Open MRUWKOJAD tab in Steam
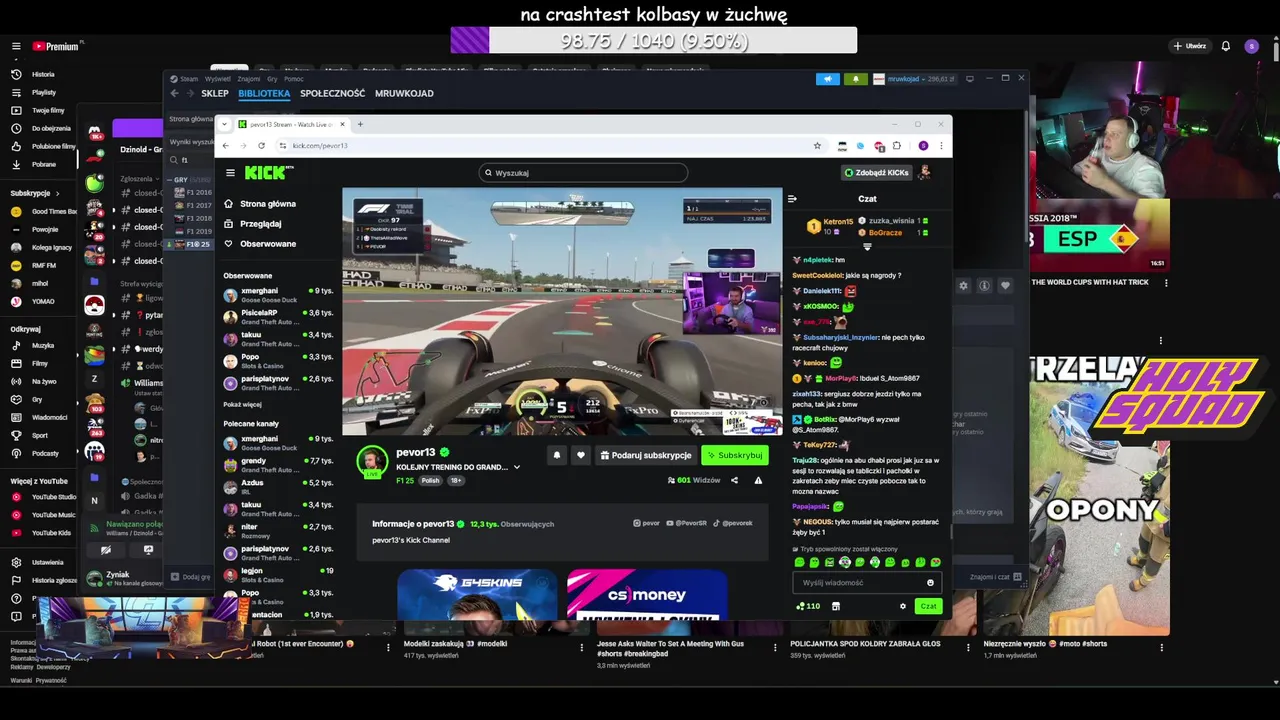 [404, 93]
